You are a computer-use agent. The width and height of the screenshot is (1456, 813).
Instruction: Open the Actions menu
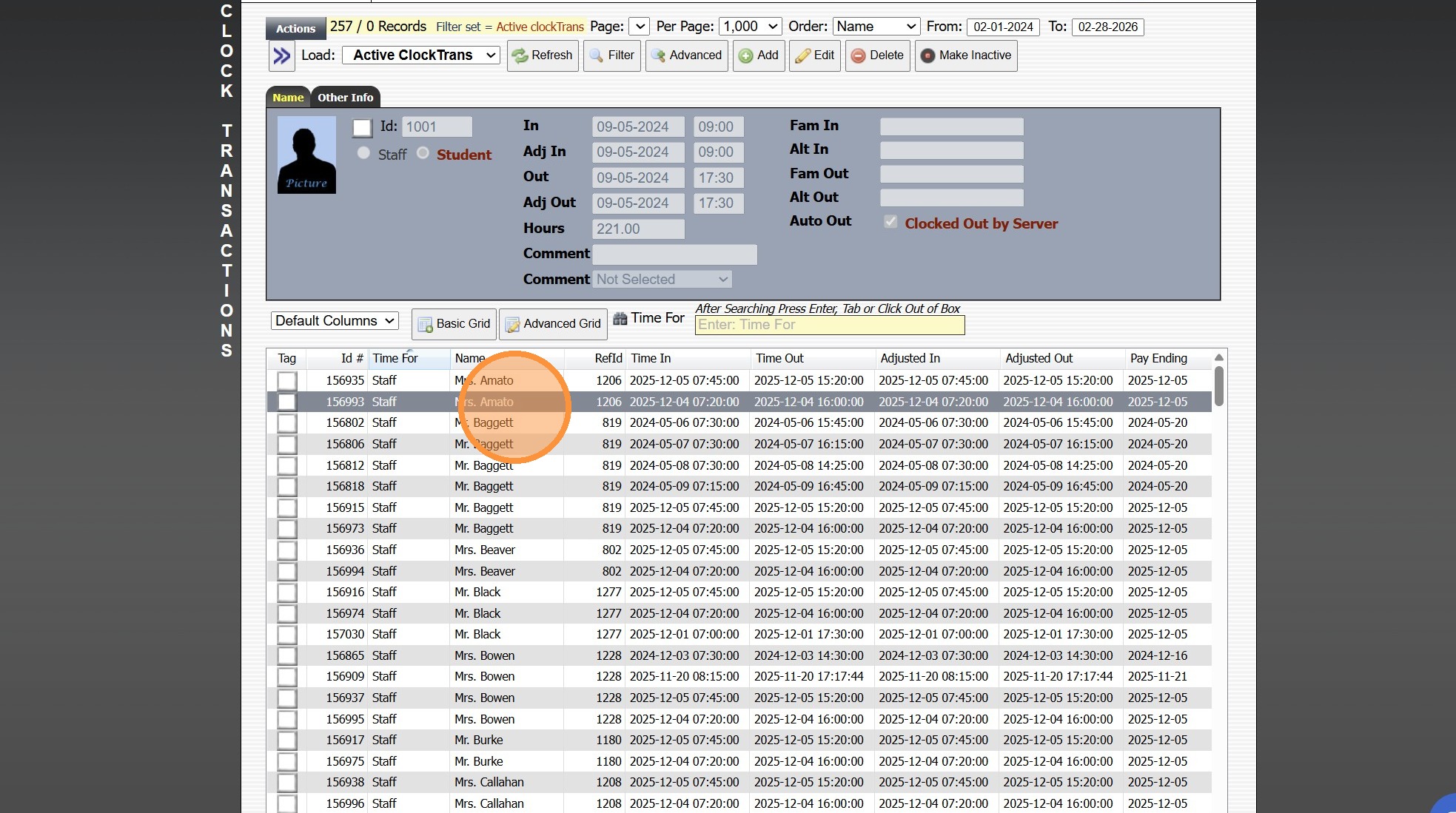[295, 29]
